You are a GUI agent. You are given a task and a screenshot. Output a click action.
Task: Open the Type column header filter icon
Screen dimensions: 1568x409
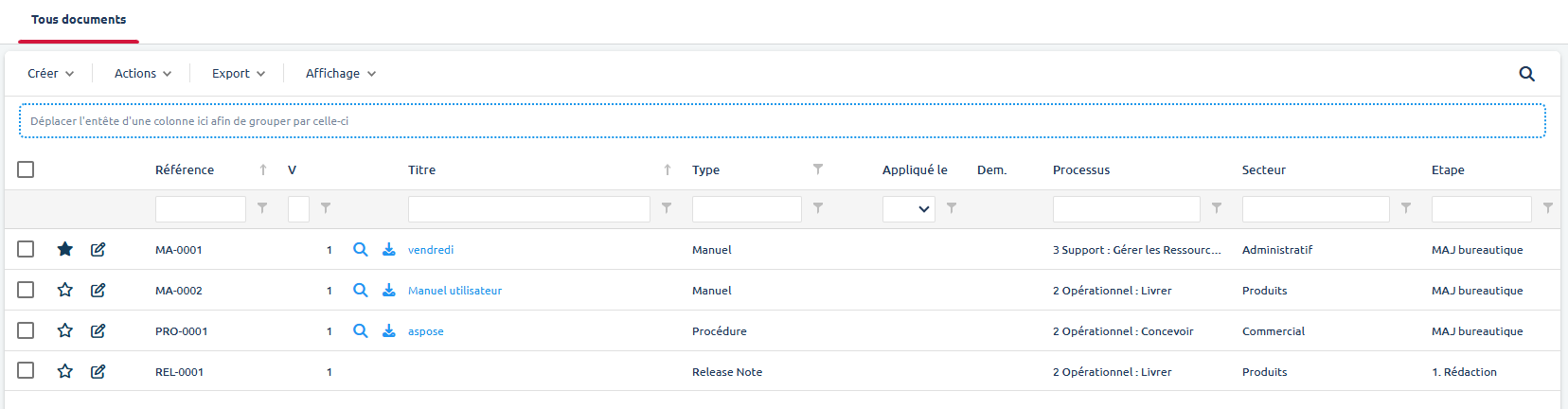tap(818, 169)
